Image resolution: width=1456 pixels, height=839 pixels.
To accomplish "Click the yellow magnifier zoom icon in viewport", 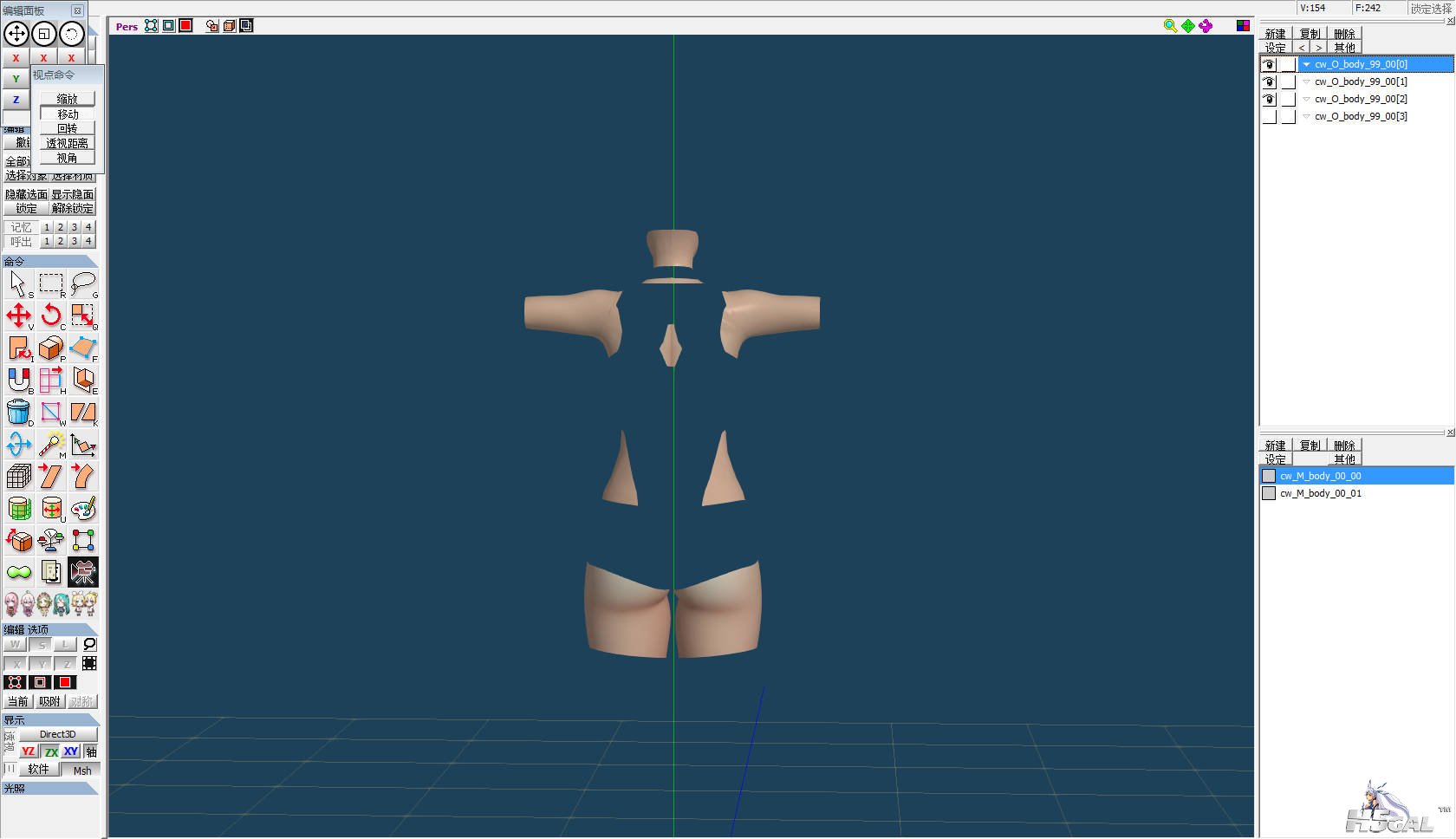I will [1170, 26].
